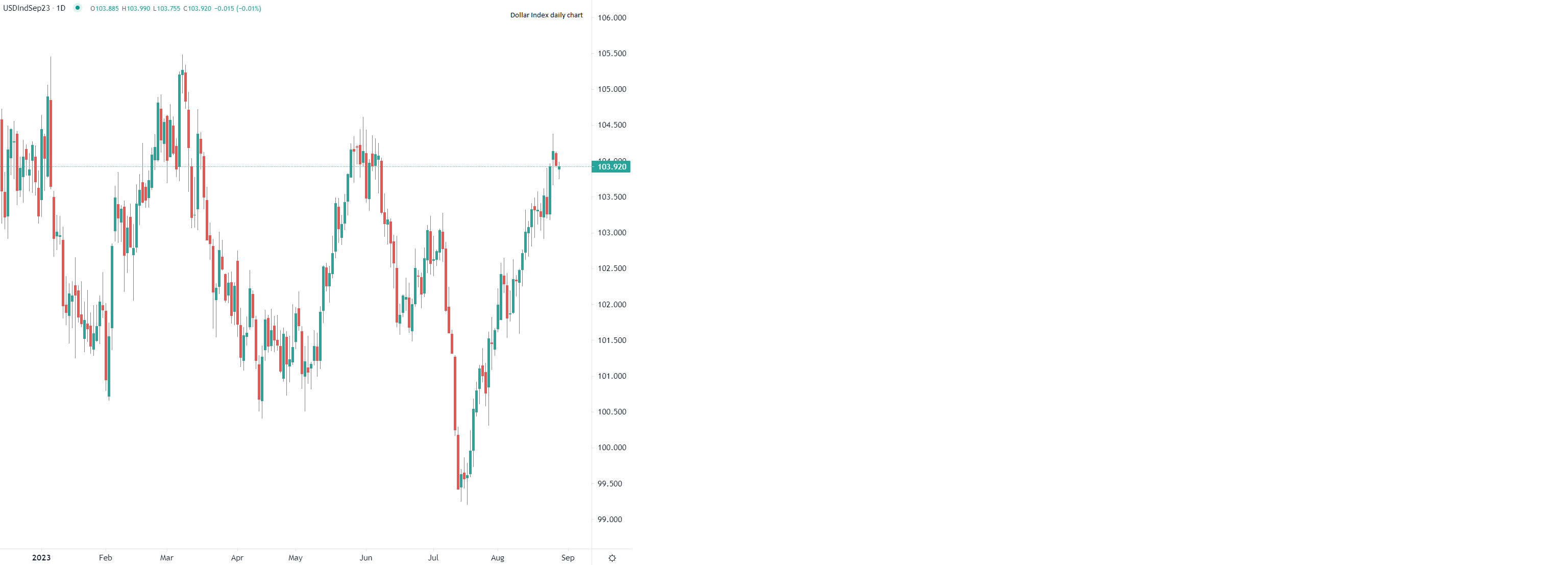Click the green market status dot
1568x565 pixels.
tap(77, 8)
